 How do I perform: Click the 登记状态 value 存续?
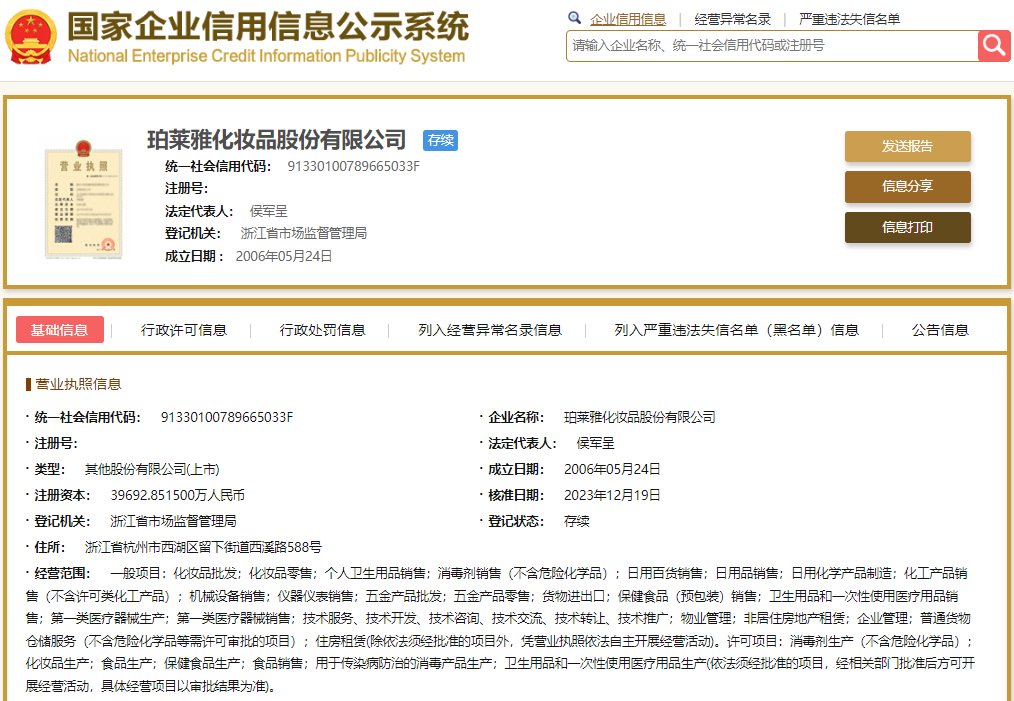[577, 521]
